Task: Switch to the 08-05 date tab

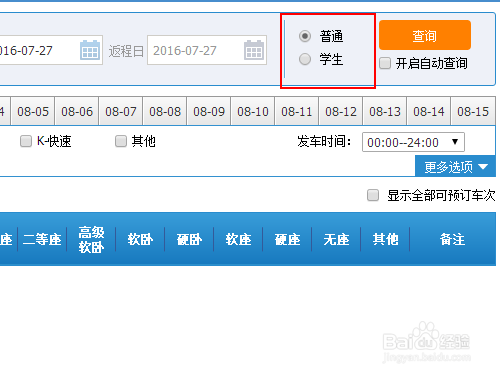Action: click(x=33, y=111)
